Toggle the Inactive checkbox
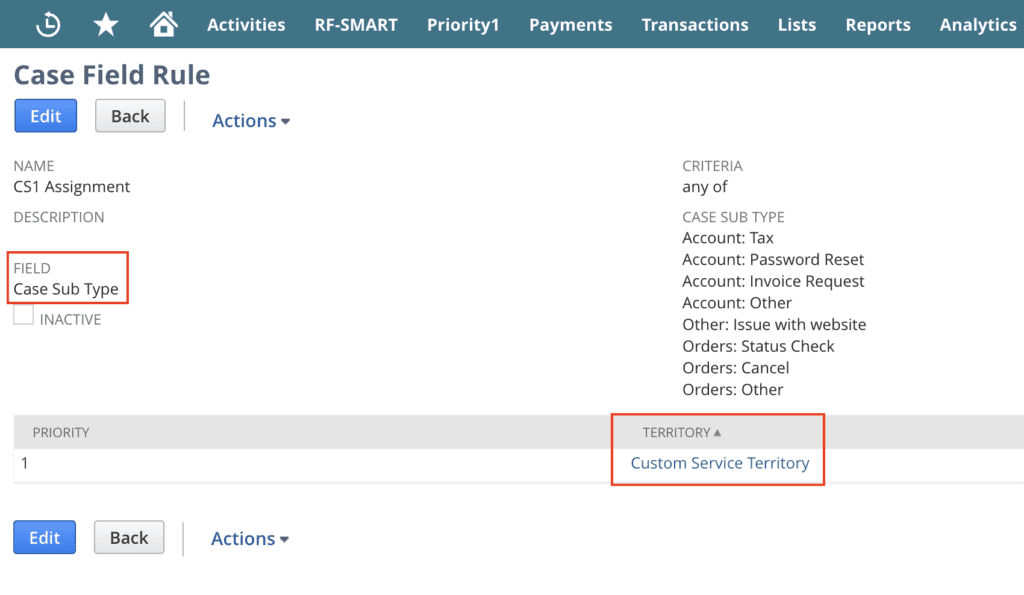The height and width of the screenshot is (595, 1024). click(x=24, y=315)
